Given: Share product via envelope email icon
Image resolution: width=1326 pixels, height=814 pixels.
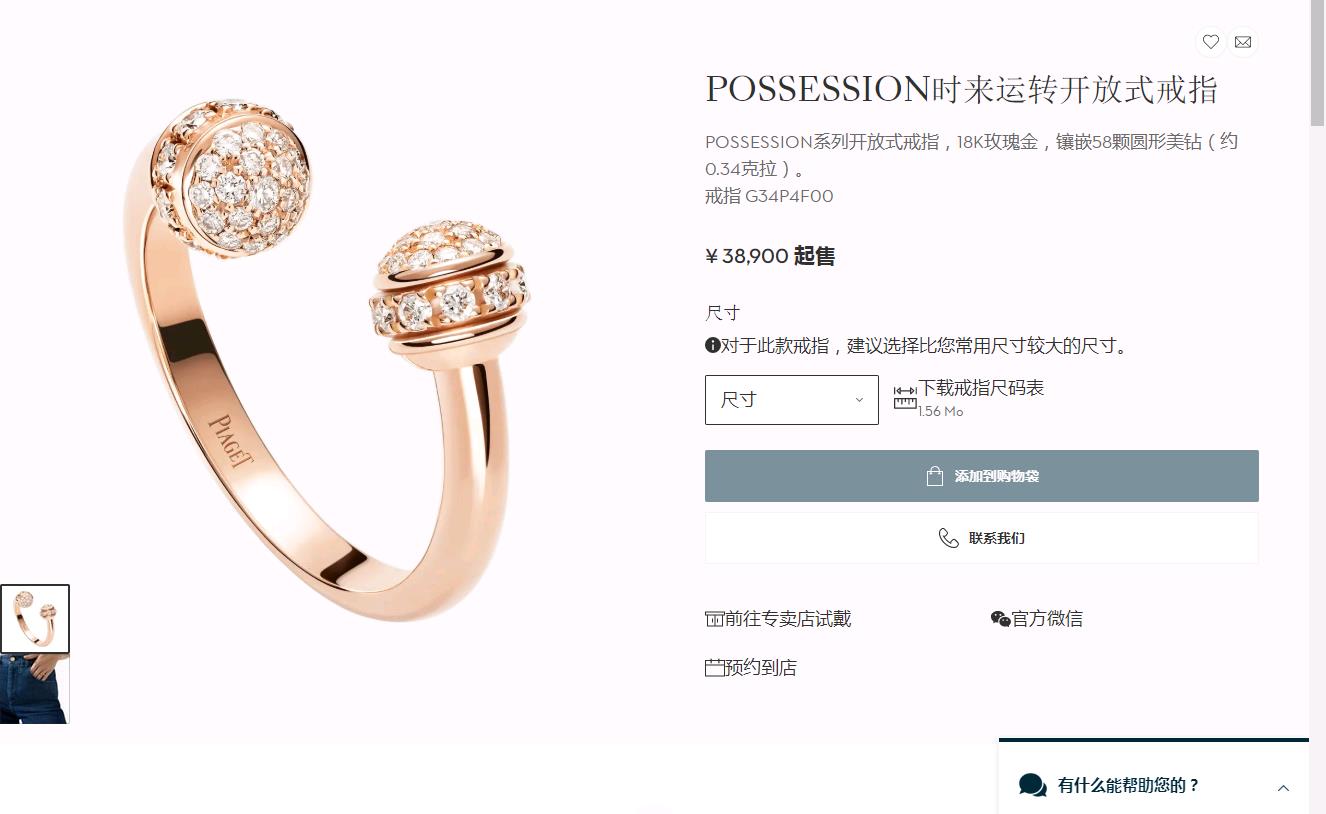Looking at the screenshot, I should (1243, 42).
